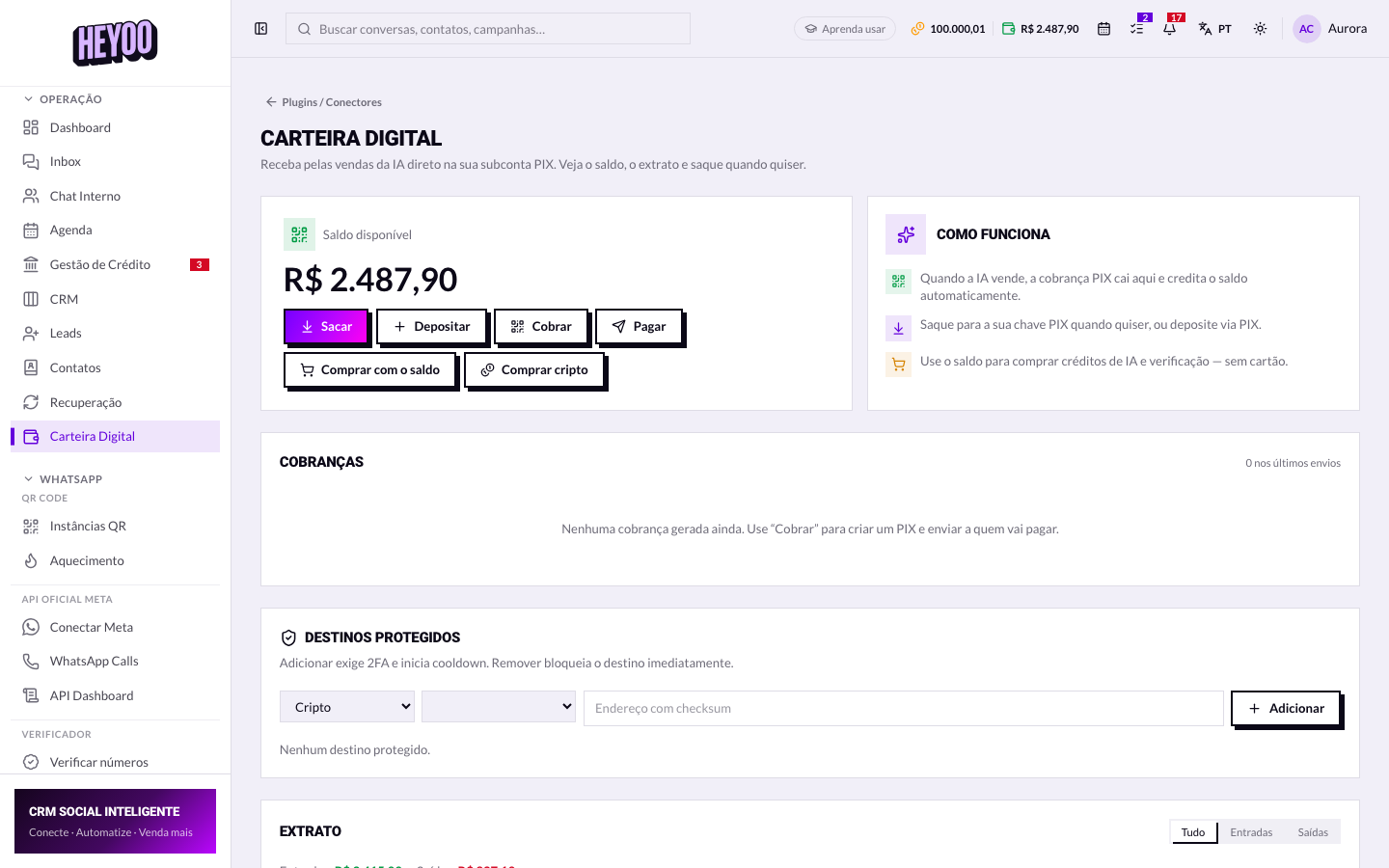Click the Sacar button

point(326,326)
